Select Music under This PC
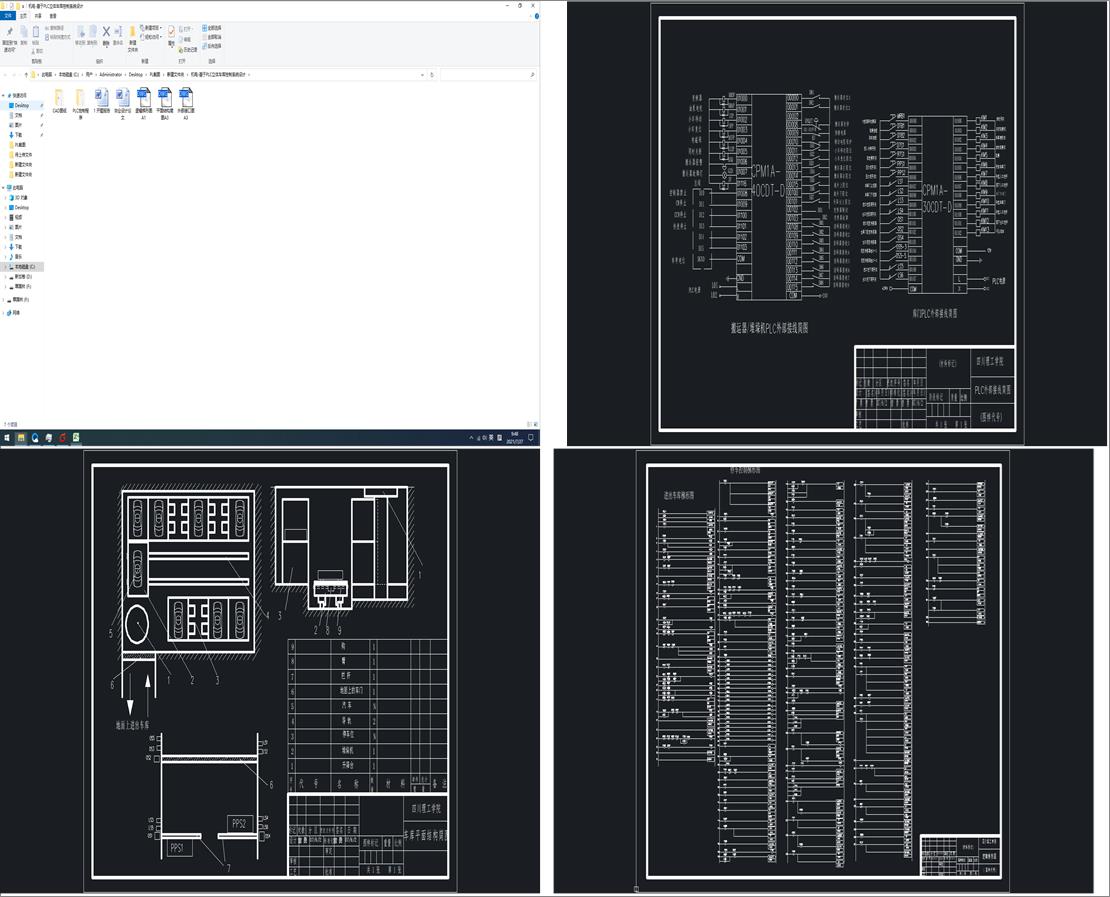The image size is (1110, 897). point(18,257)
